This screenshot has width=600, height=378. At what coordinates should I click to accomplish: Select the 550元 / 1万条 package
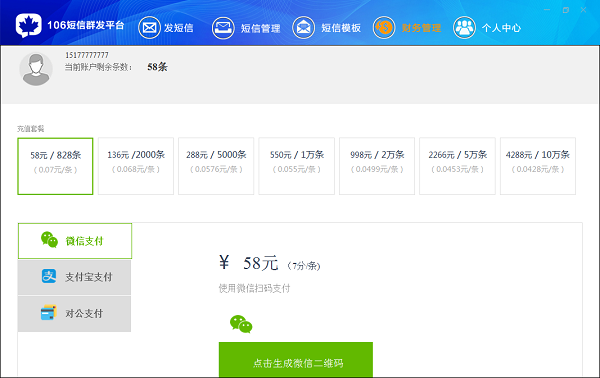click(x=297, y=166)
